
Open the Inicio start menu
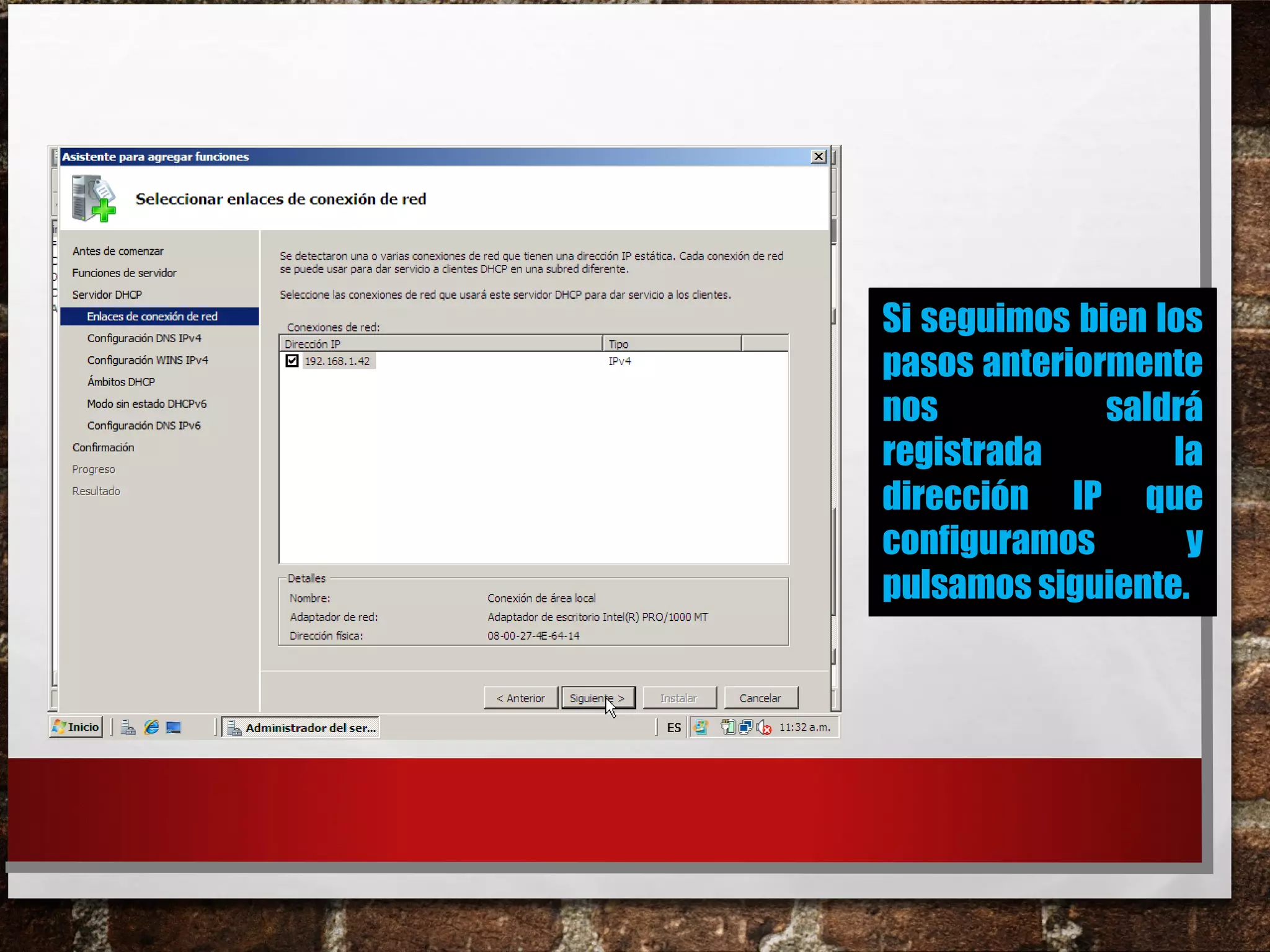tap(76, 727)
